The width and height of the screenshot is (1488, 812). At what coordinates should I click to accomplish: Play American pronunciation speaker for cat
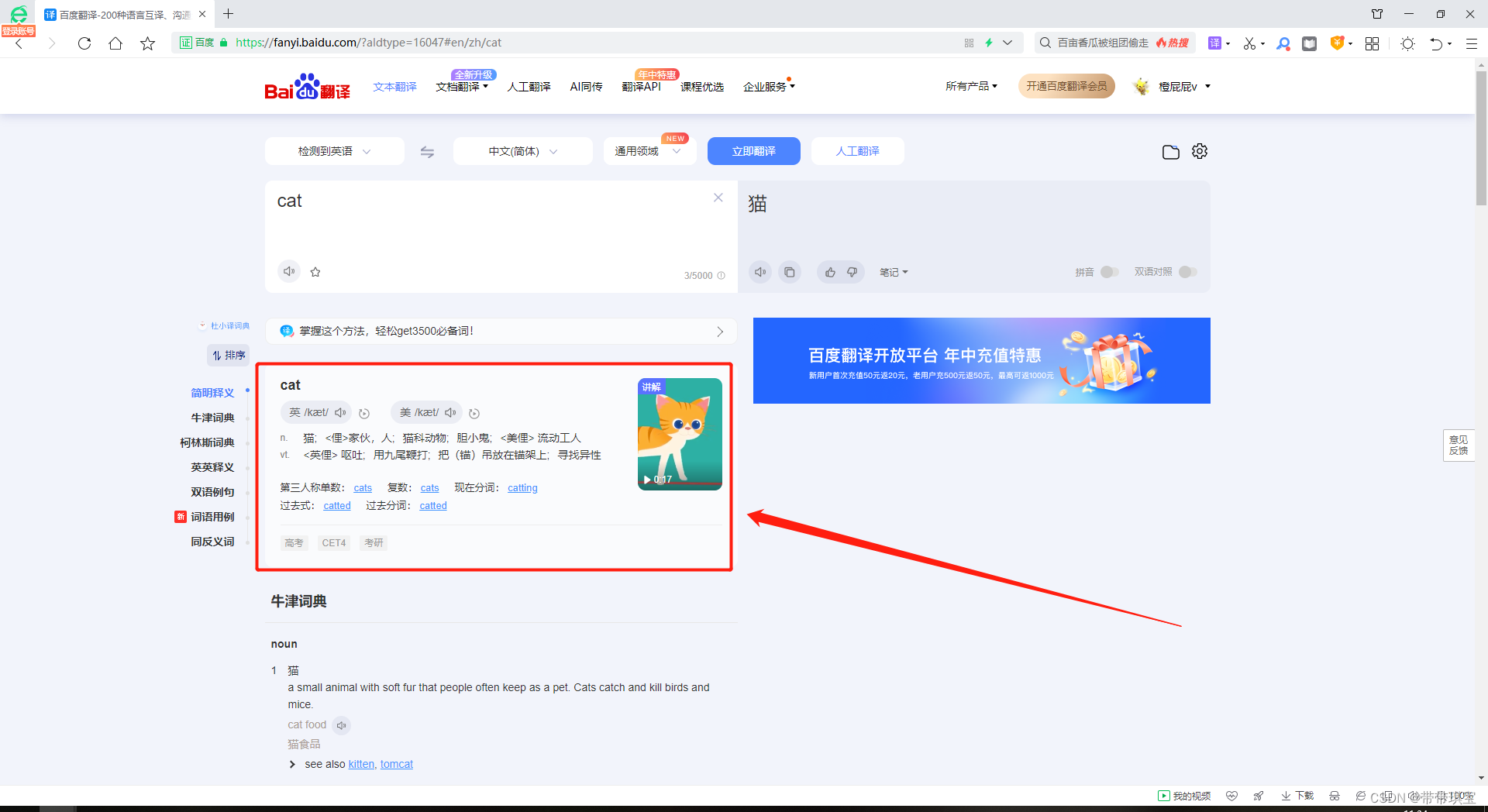450,413
